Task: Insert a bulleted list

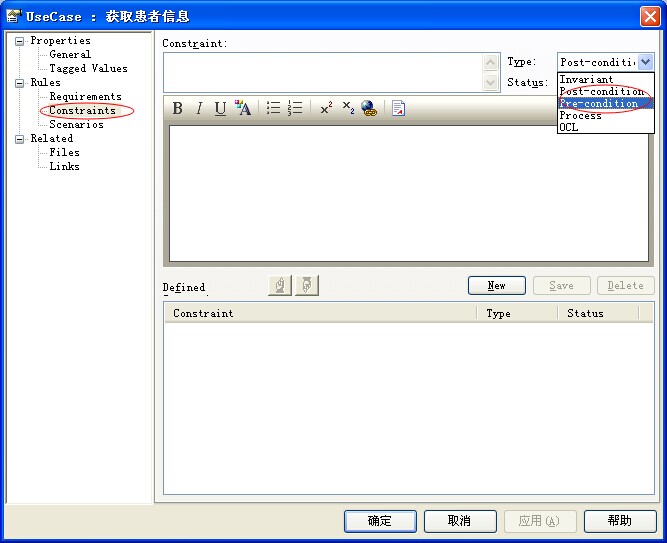Action: [274, 108]
